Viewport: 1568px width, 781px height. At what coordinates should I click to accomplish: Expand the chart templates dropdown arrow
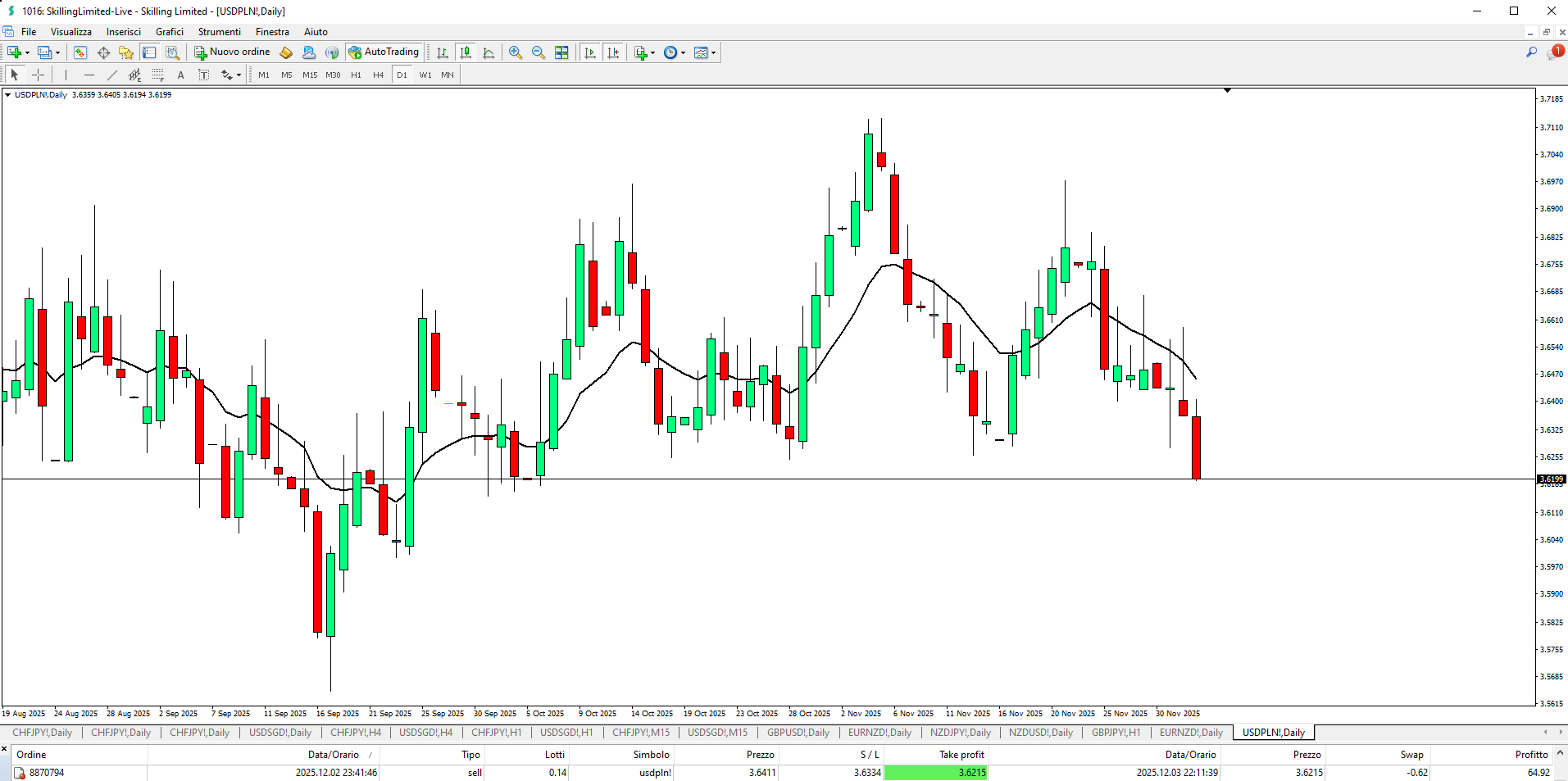coord(714,52)
